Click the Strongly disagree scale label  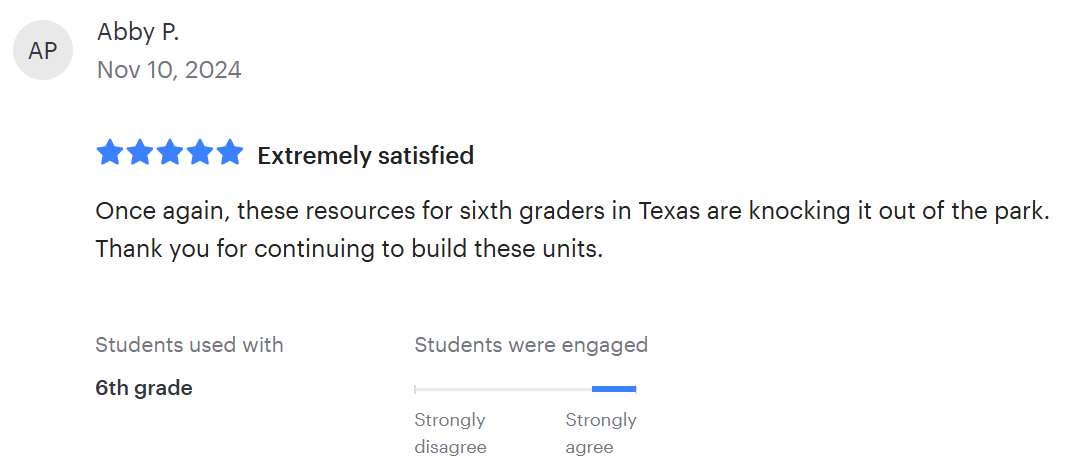point(450,433)
